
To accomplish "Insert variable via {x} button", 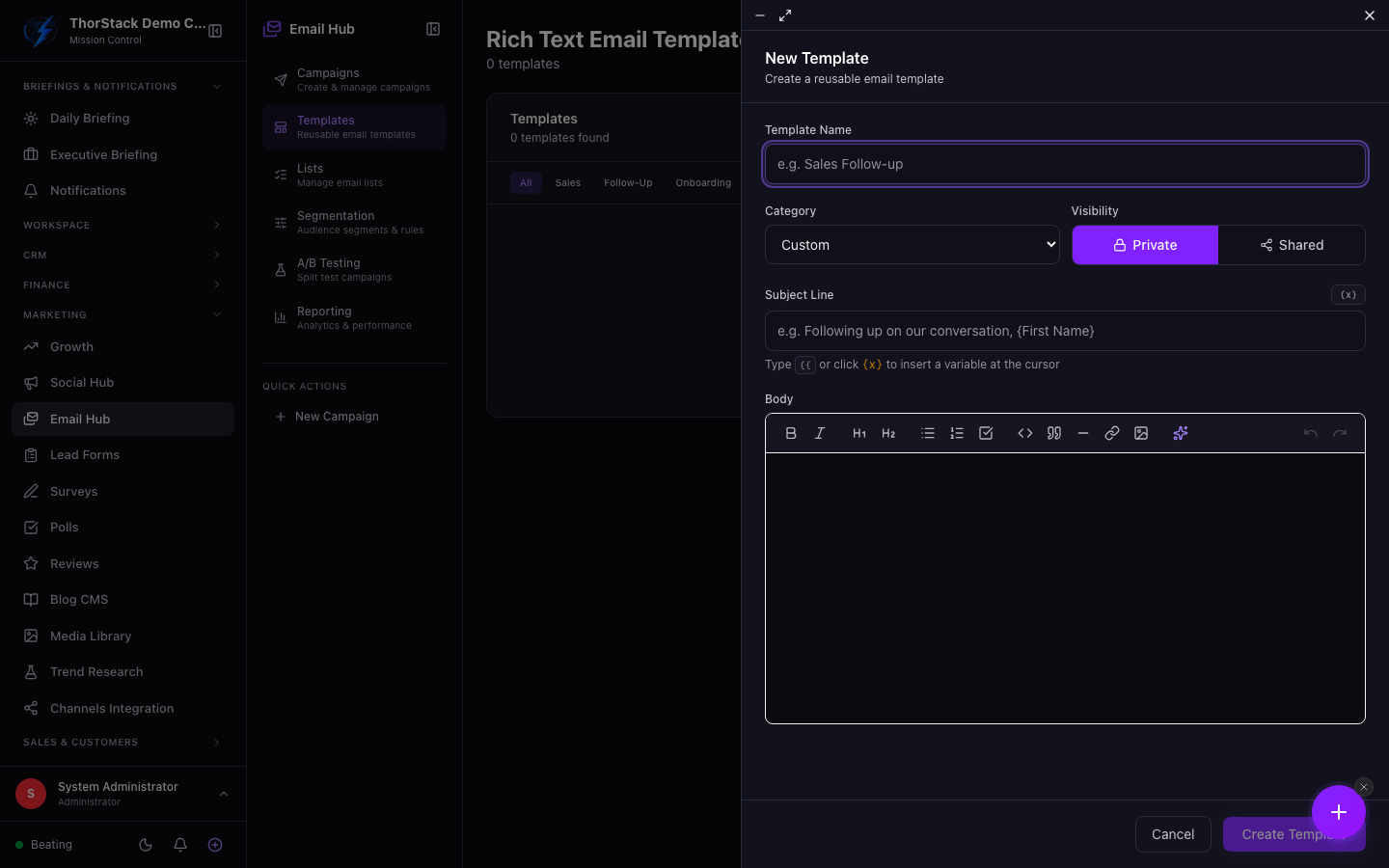I will [x=1348, y=295].
